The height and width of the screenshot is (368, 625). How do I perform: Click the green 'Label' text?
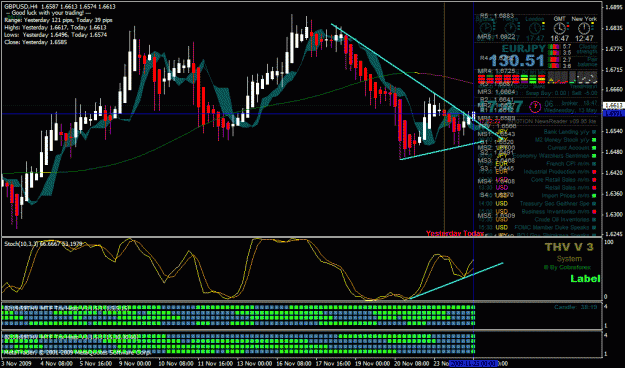point(585,279)
